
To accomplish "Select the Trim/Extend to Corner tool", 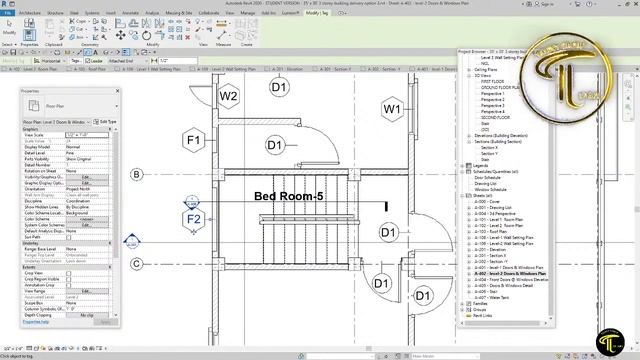I will pyautogui.click(x=161, y=36).
